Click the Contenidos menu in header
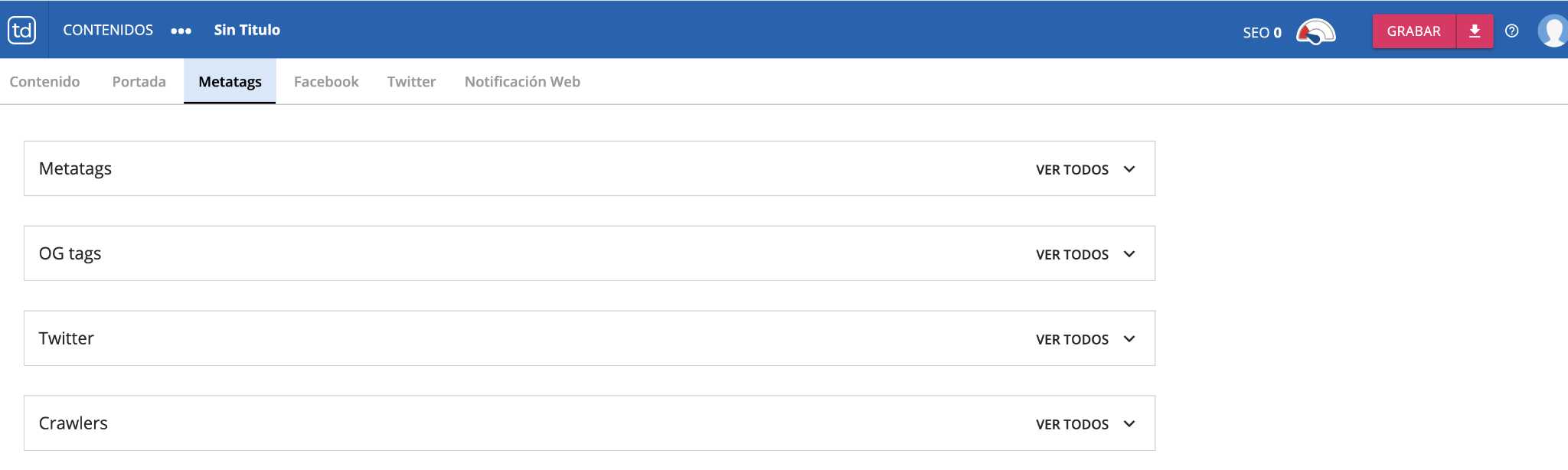 point(108,31)
